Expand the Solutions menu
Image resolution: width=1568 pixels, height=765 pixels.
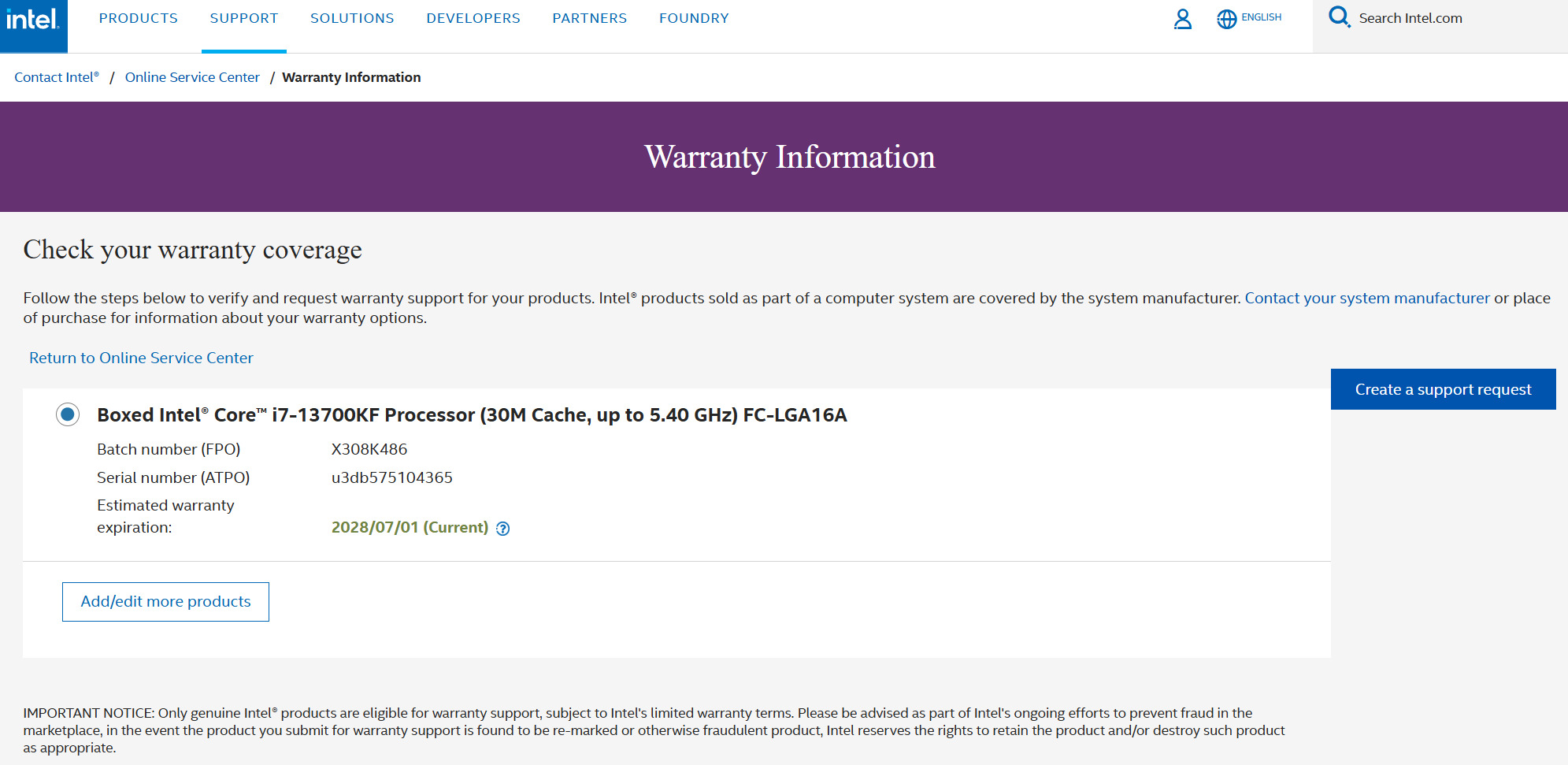[x=352, y=18]
